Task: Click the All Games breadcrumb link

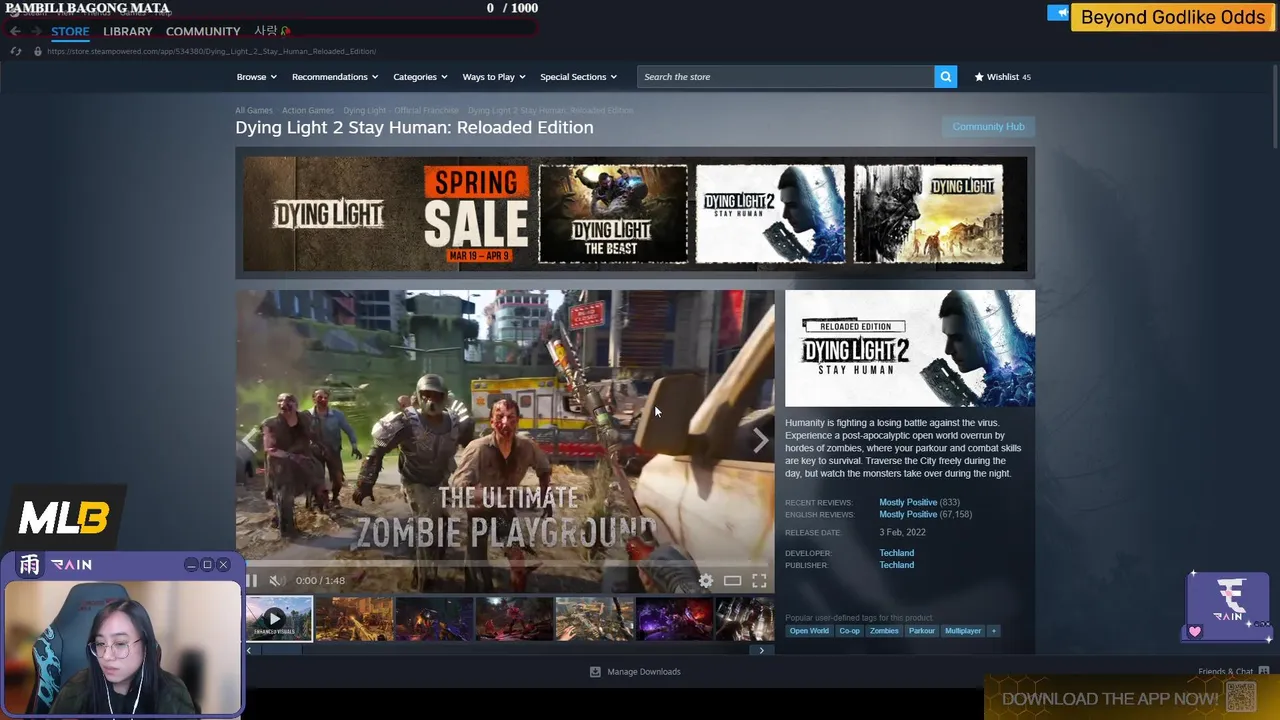Action: click(x=254, y=110)
